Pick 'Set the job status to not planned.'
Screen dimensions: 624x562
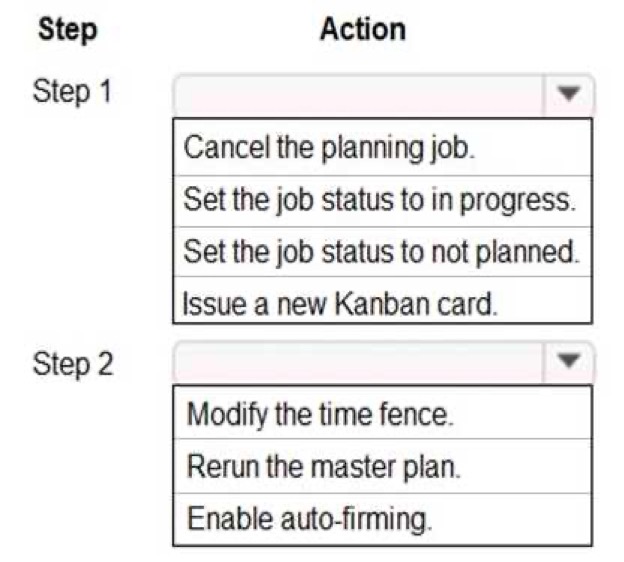pyautogui.click(x=382, y=252)
